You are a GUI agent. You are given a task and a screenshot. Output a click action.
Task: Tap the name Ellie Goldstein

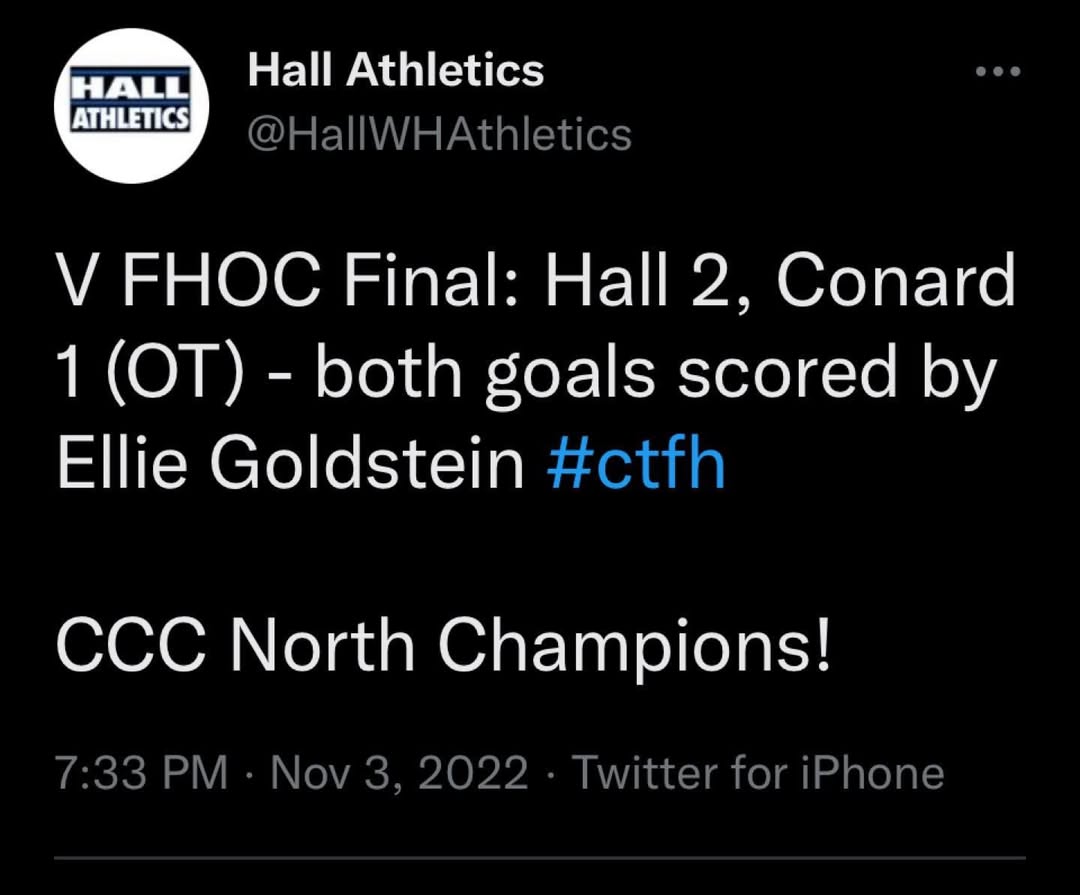tap(290, 465)
